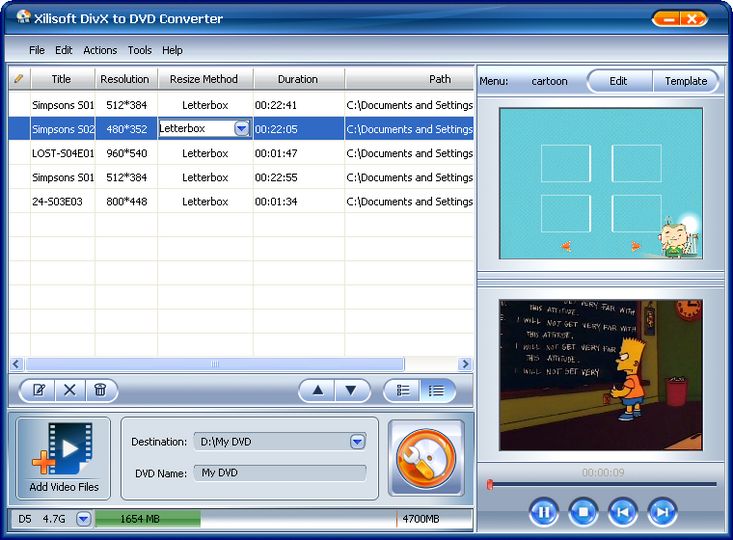Select the LOST-S04E01 row
This screenshot has height=540, width=733.
(242, 153)
